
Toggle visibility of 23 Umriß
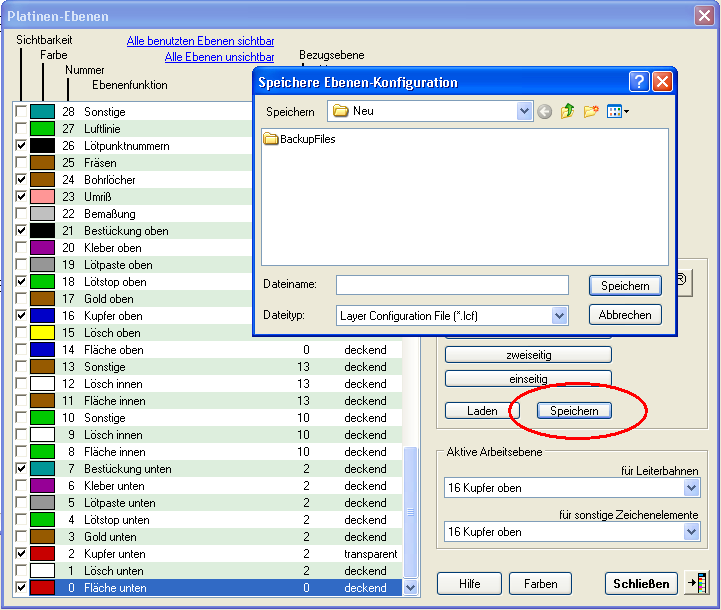pyautogui.click(x=21, y=196)
